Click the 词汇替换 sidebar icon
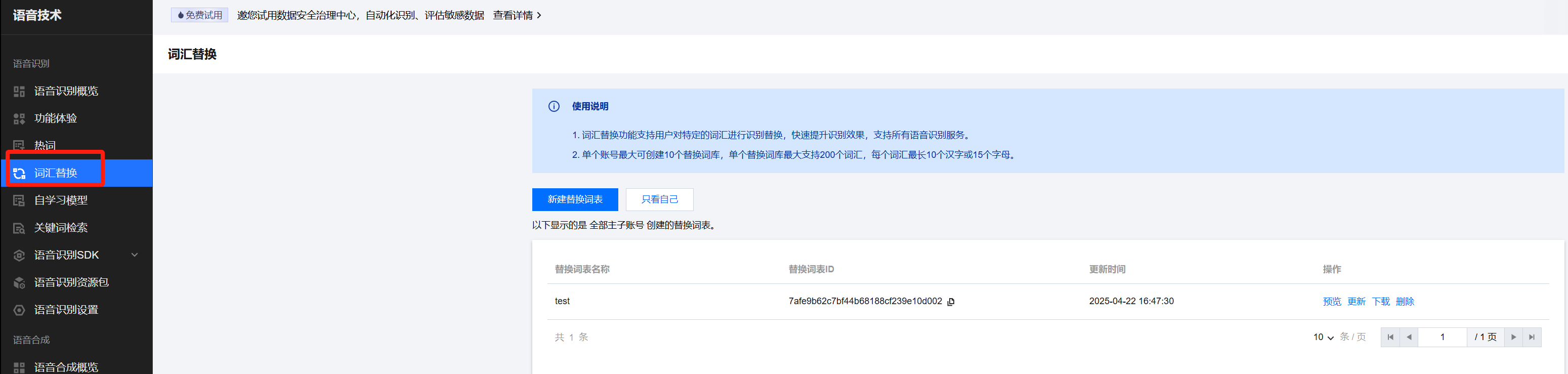 19,174
